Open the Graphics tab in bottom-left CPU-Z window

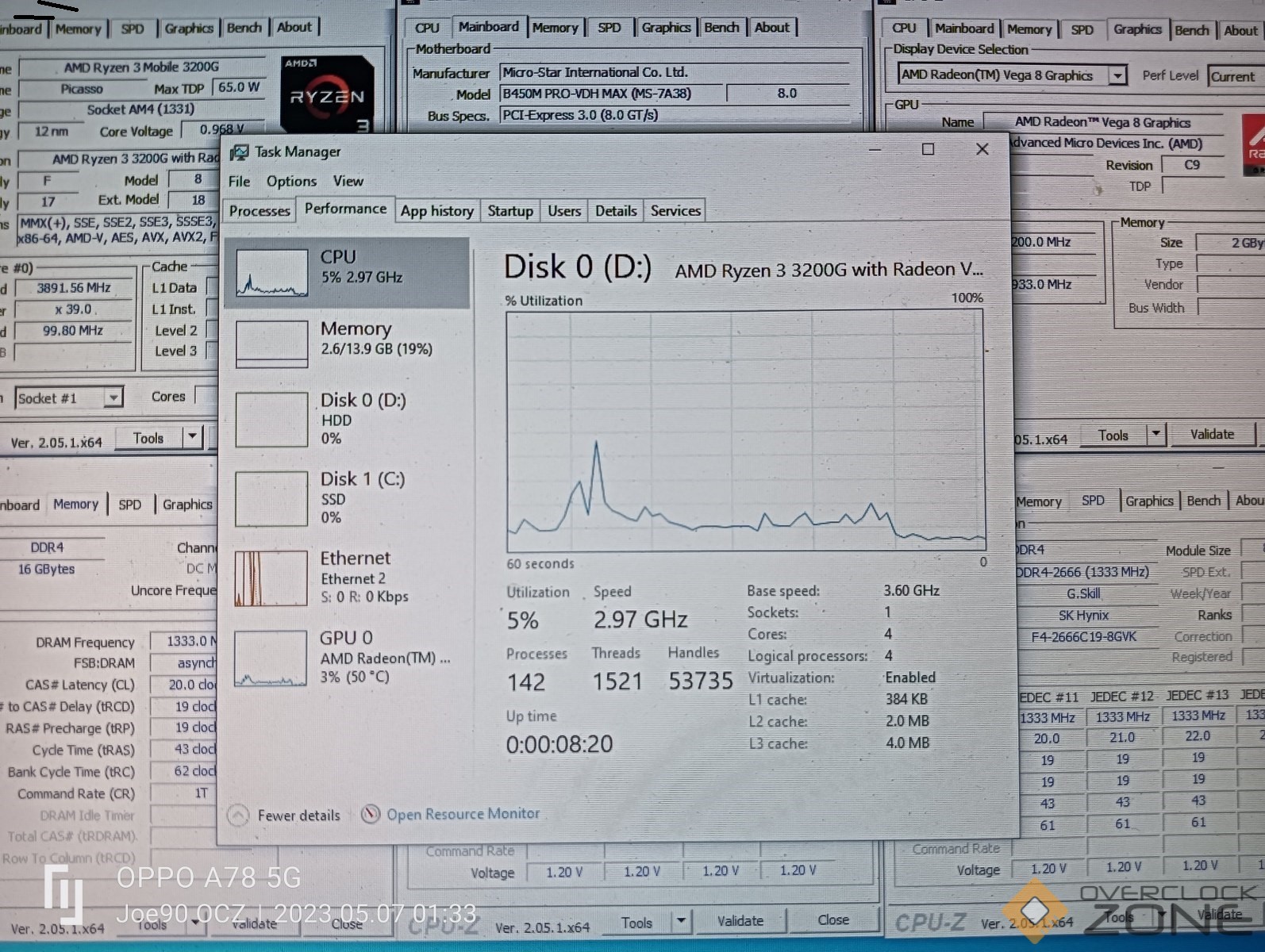[x=187, y=505]
